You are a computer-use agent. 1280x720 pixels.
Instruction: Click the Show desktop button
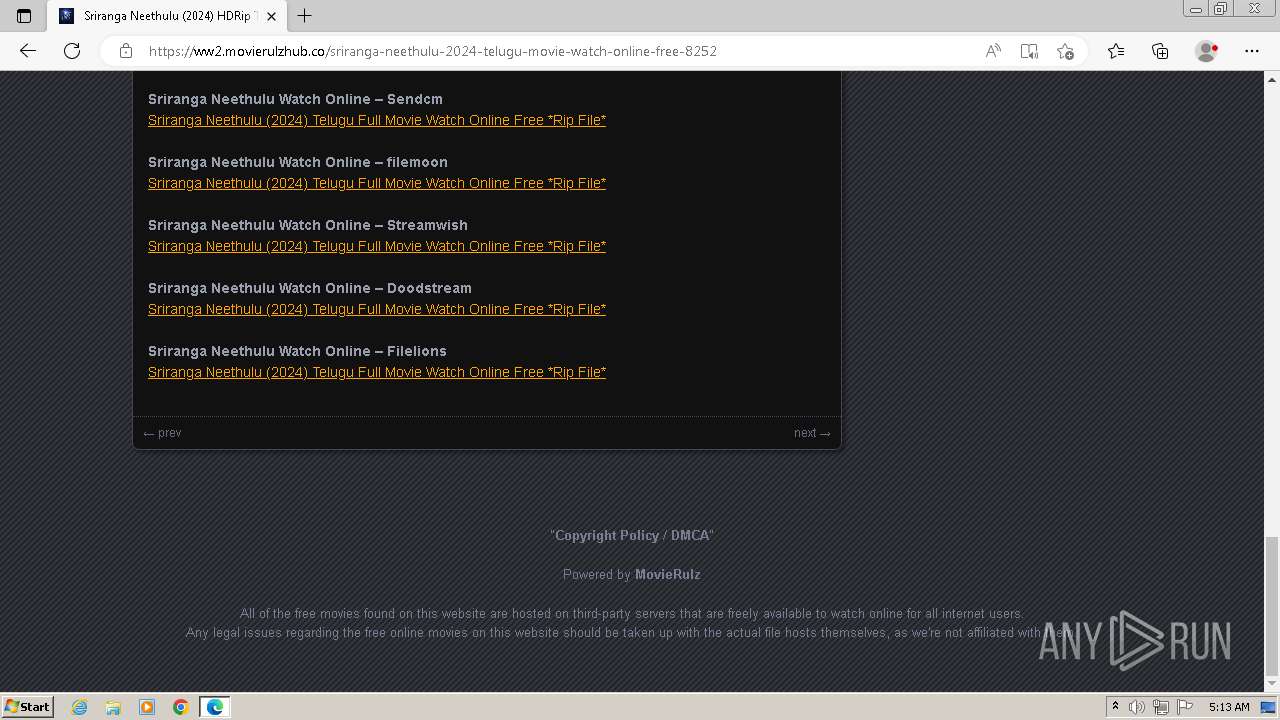1270,707
